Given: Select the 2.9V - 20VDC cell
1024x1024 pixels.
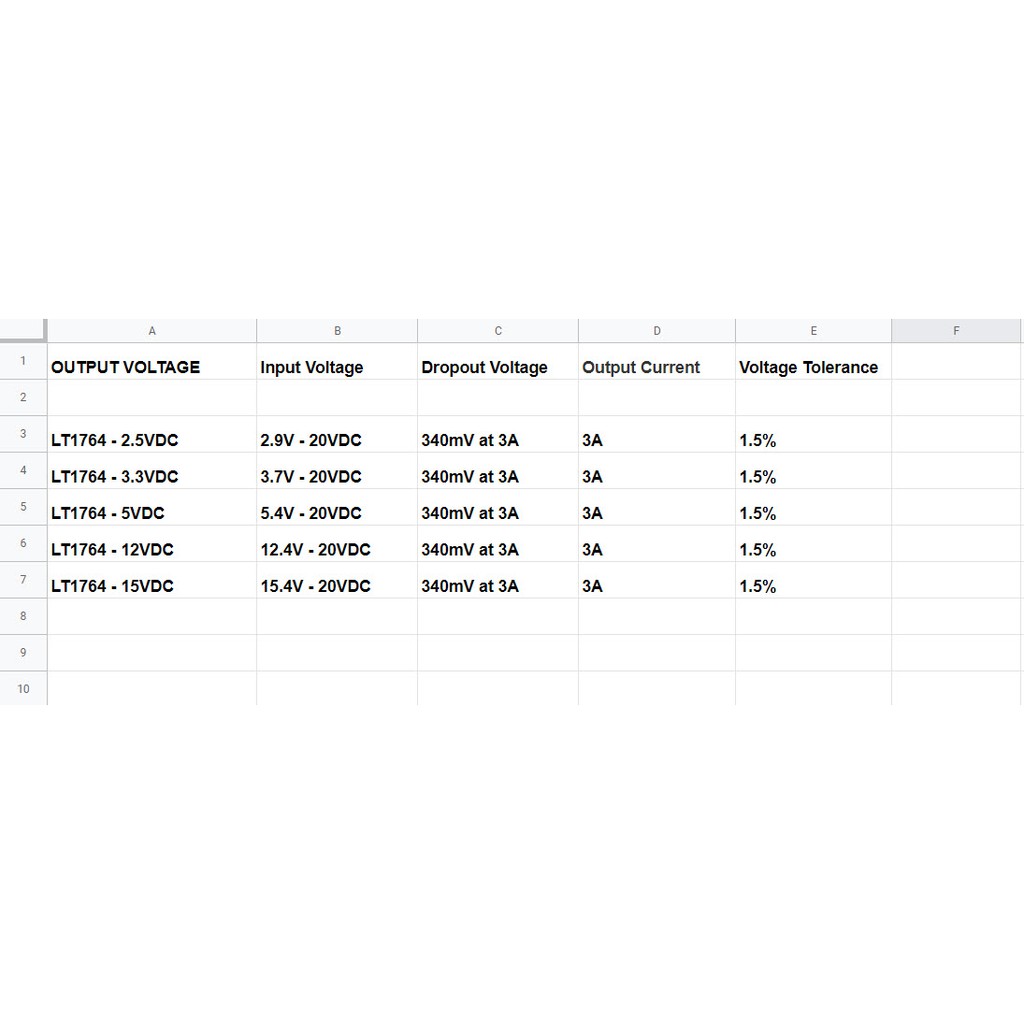Looking at the screenshot, I should (x=311, y=440).
